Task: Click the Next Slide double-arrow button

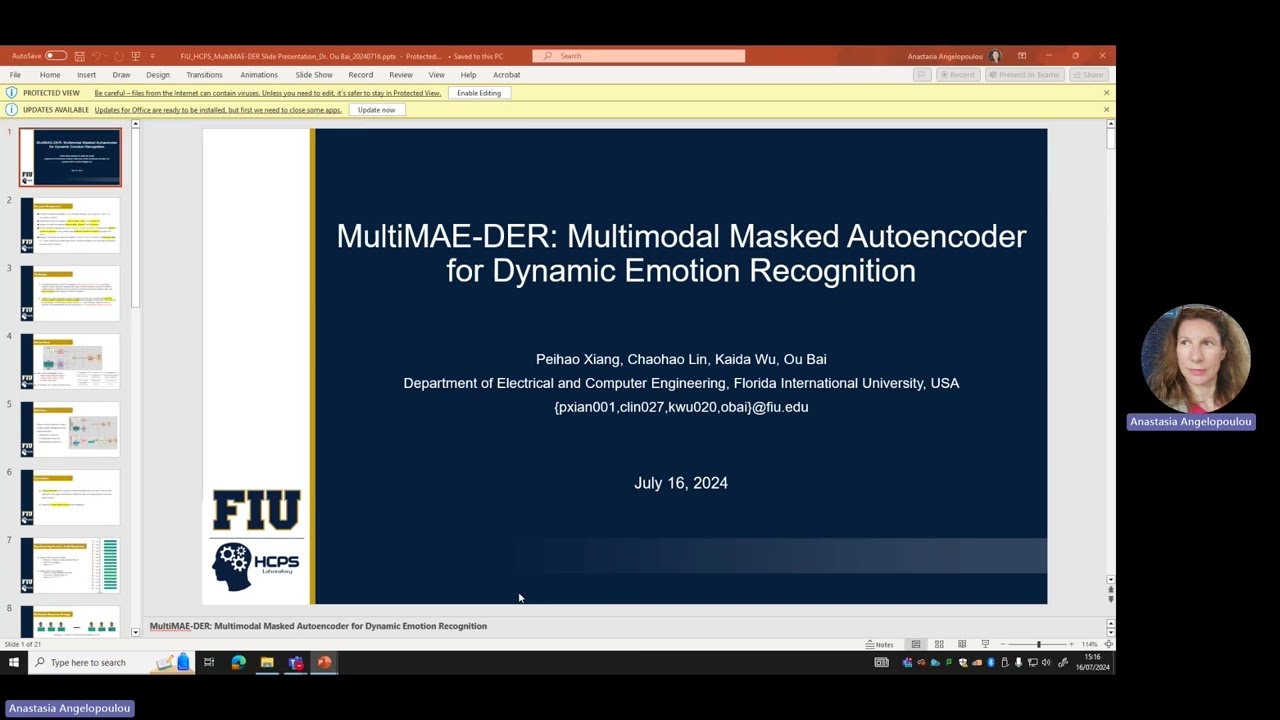Action: pyautogui.click(x=1110, y=598)
